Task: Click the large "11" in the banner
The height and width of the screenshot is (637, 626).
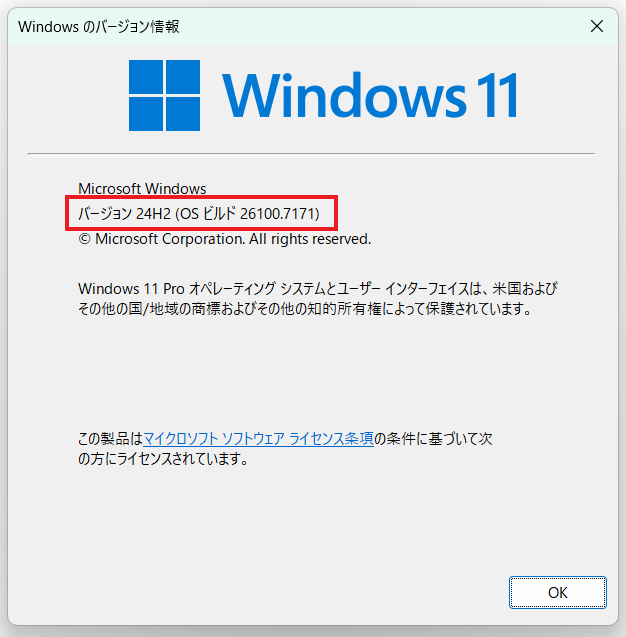Action: 497,95
